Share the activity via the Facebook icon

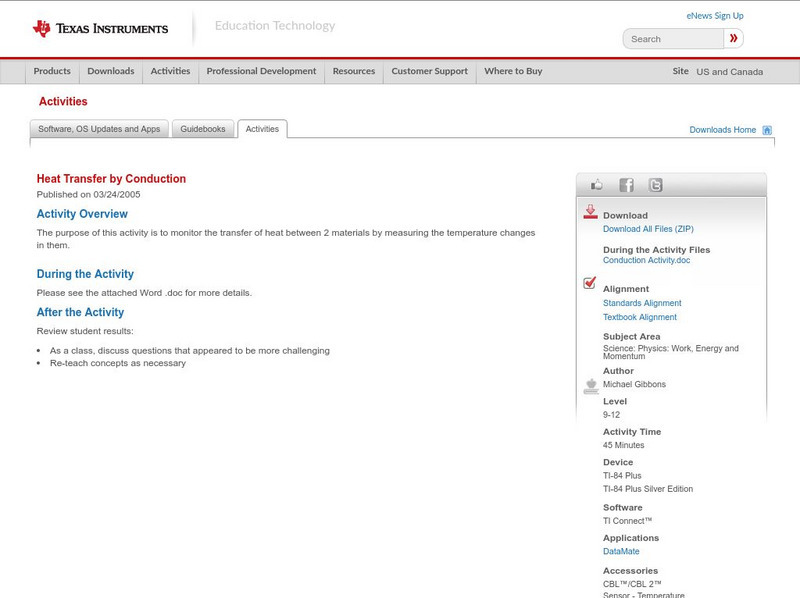(626, 185)
